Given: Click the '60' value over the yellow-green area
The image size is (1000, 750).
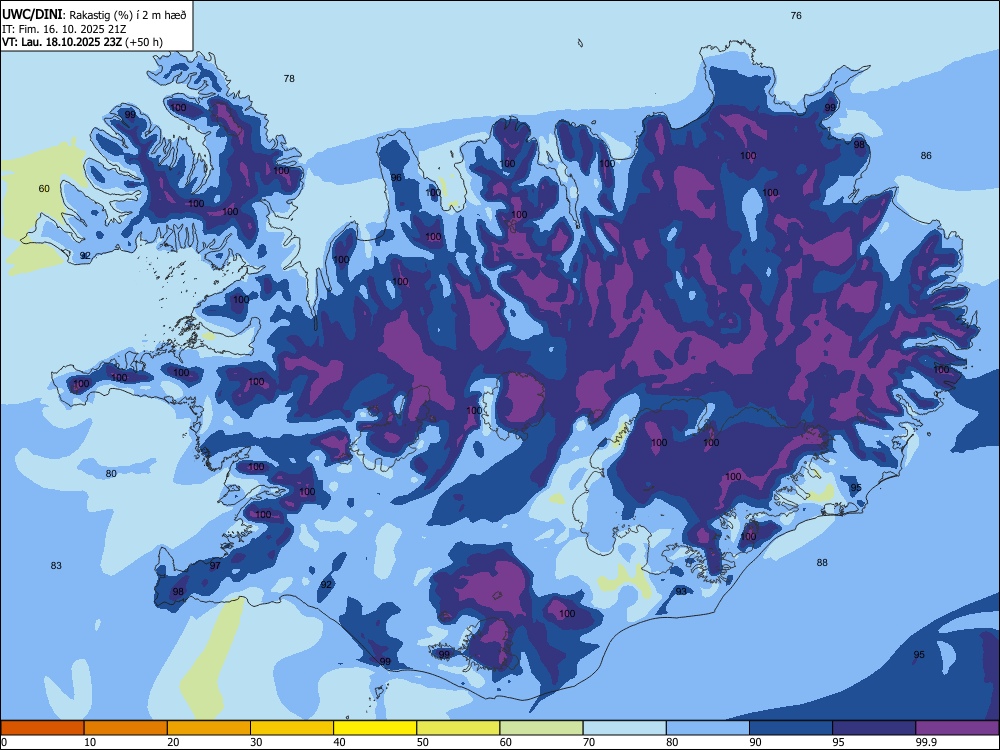Looking at the screenshot, I should point(44,188).
